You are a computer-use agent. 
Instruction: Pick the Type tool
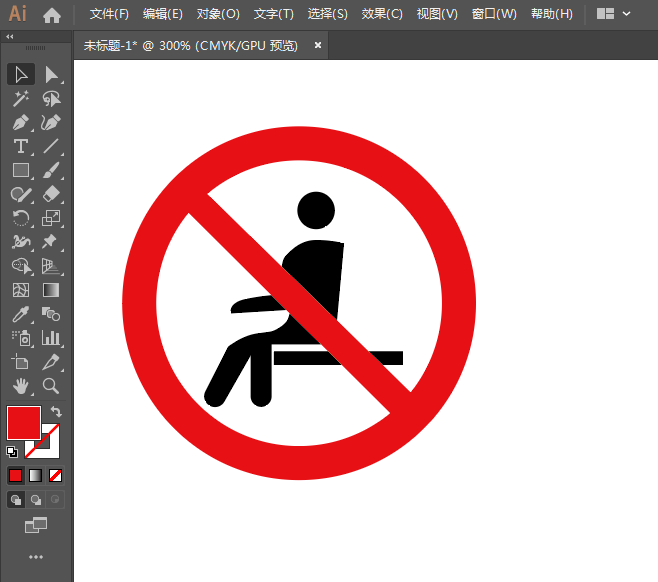(x=20, y=146)
